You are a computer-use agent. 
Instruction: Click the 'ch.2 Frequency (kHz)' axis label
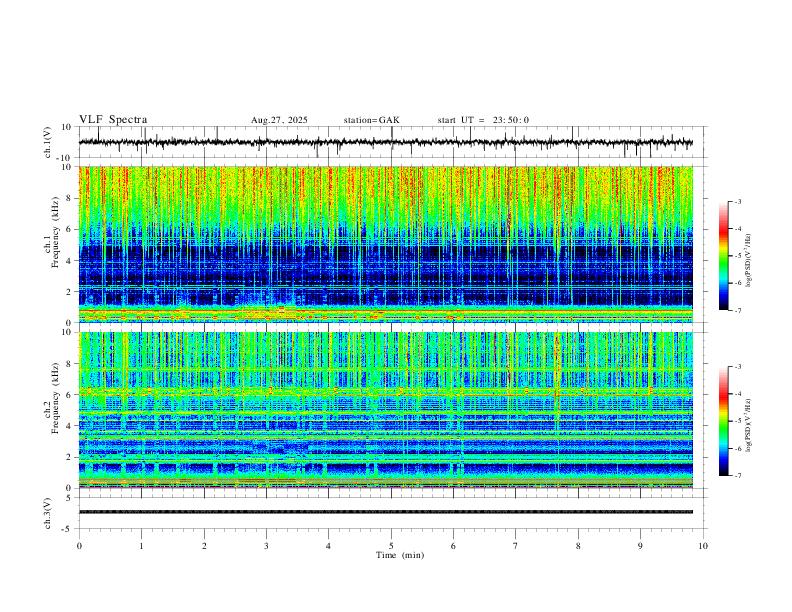[52, 398]
